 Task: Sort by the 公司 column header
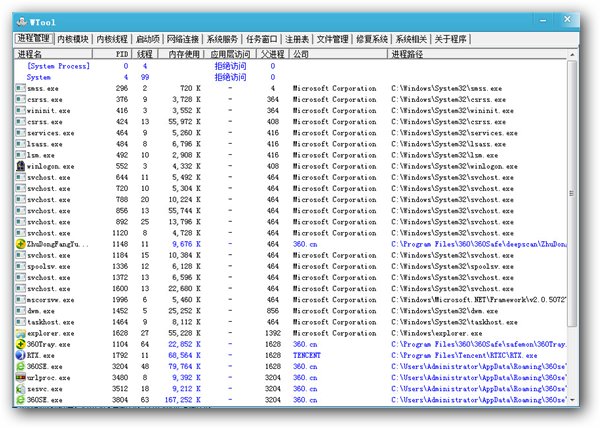pos(338,54)
